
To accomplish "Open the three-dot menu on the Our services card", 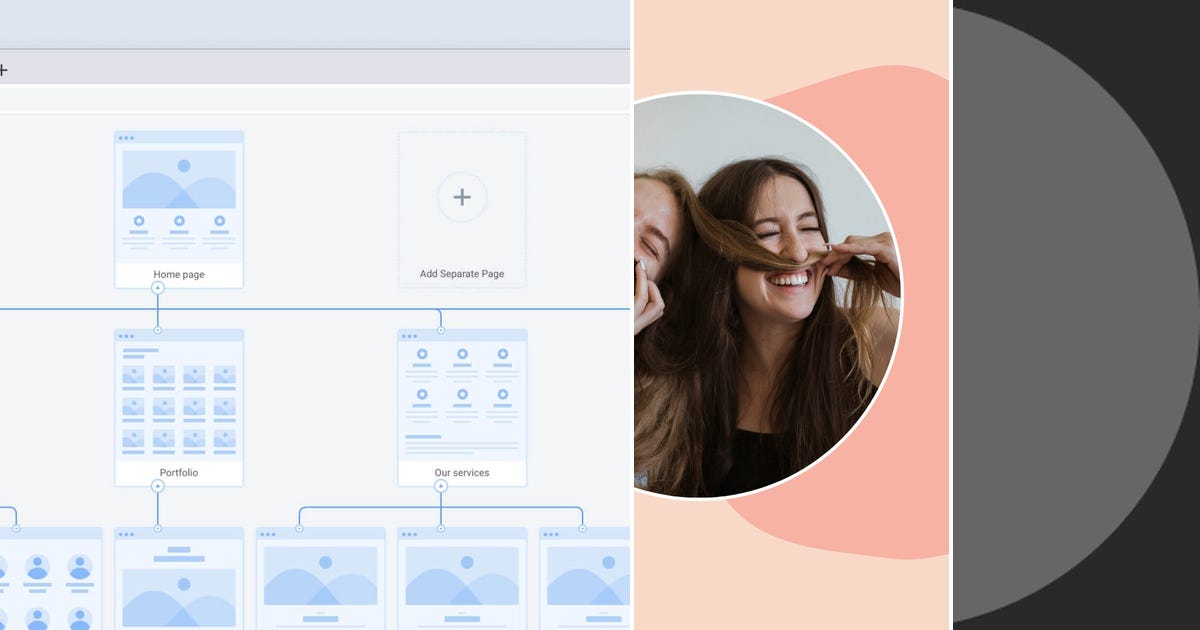I will coord(409,337).
